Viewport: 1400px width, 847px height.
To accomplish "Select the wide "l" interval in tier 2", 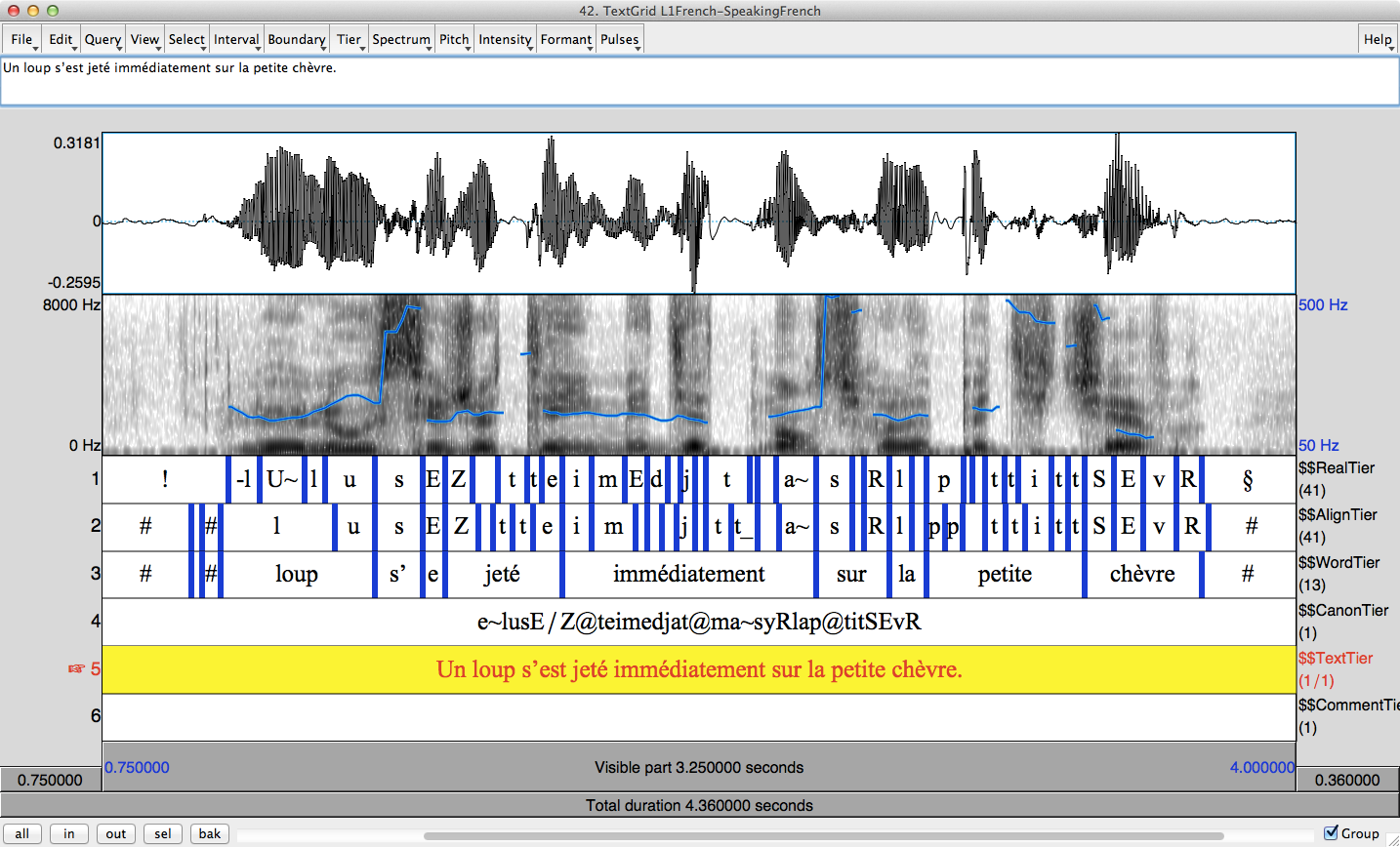I will (x=276, y=527).
